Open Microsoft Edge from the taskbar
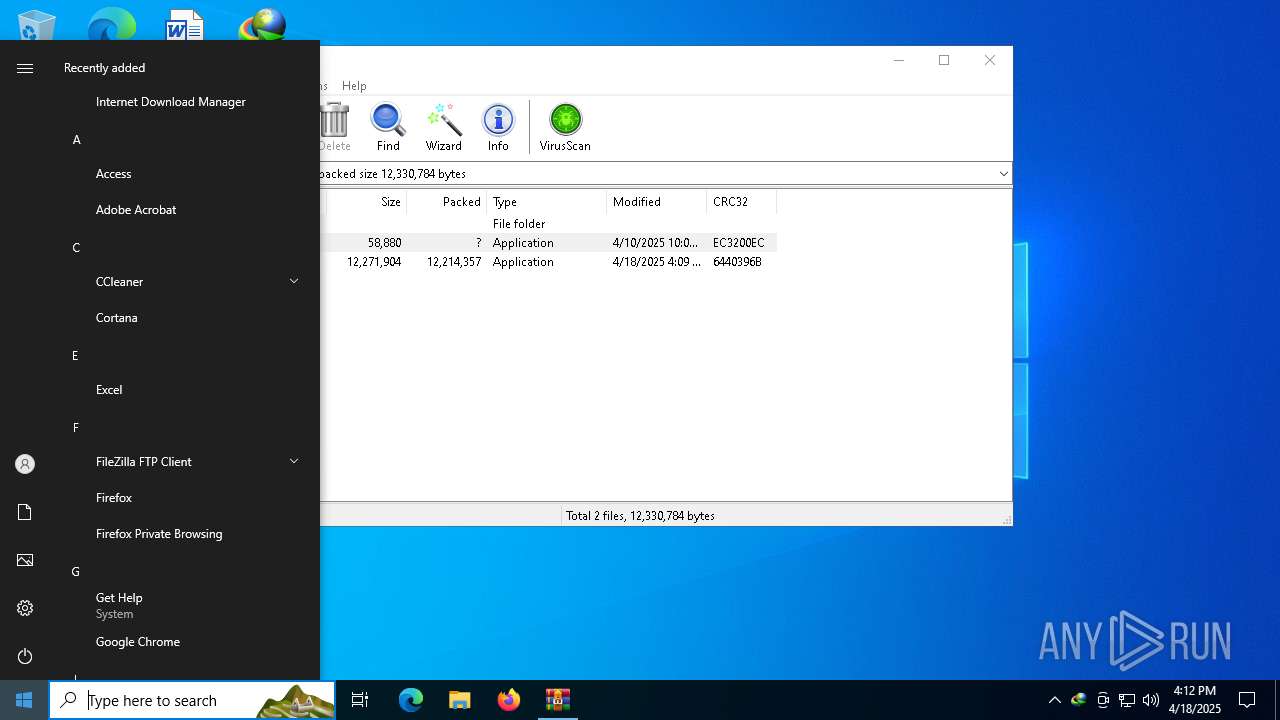 [411, 700]
